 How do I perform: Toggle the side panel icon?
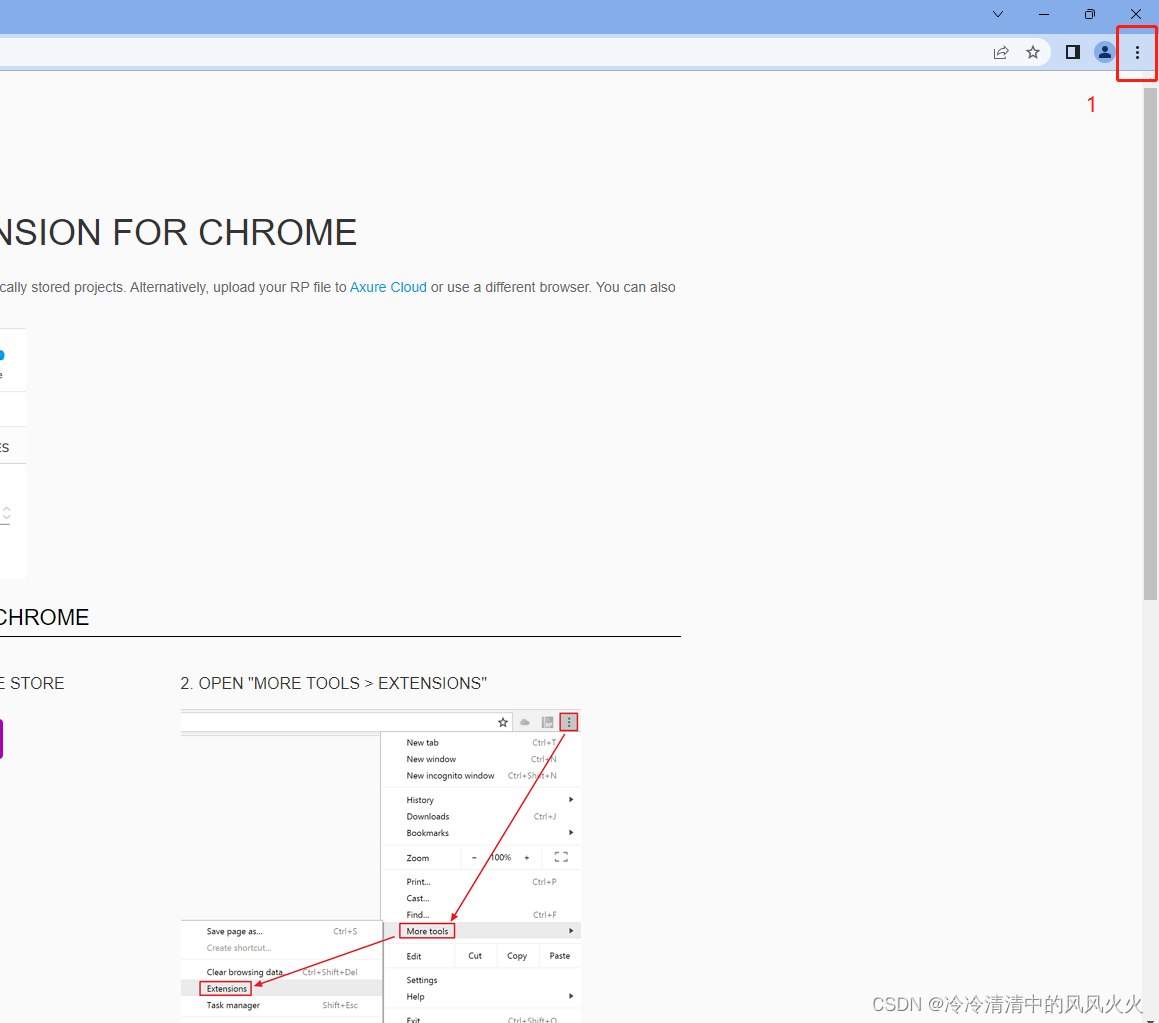1073,52
